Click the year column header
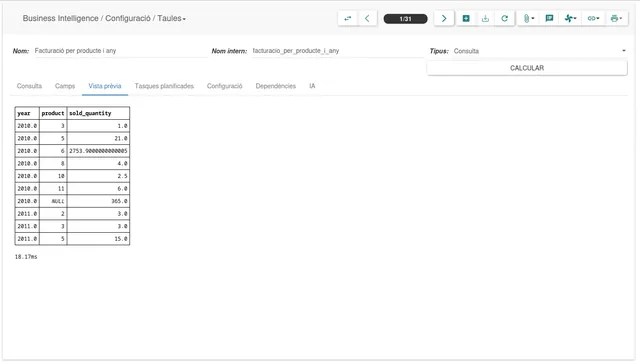The width and height of the screenshot is (640, 364). pos(27,113)
